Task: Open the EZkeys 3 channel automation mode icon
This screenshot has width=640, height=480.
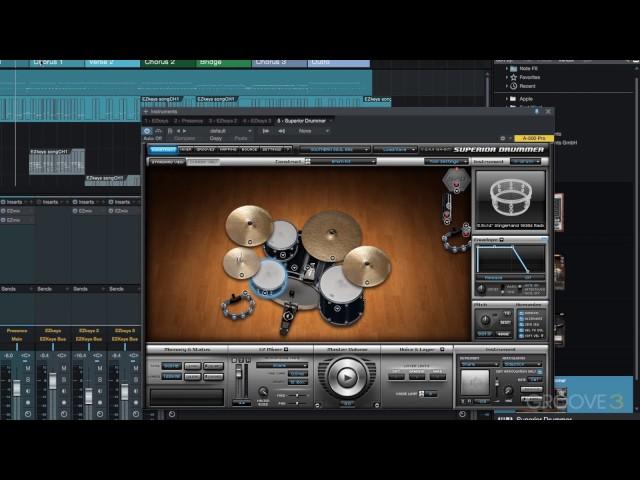Action: click(136, 414)
